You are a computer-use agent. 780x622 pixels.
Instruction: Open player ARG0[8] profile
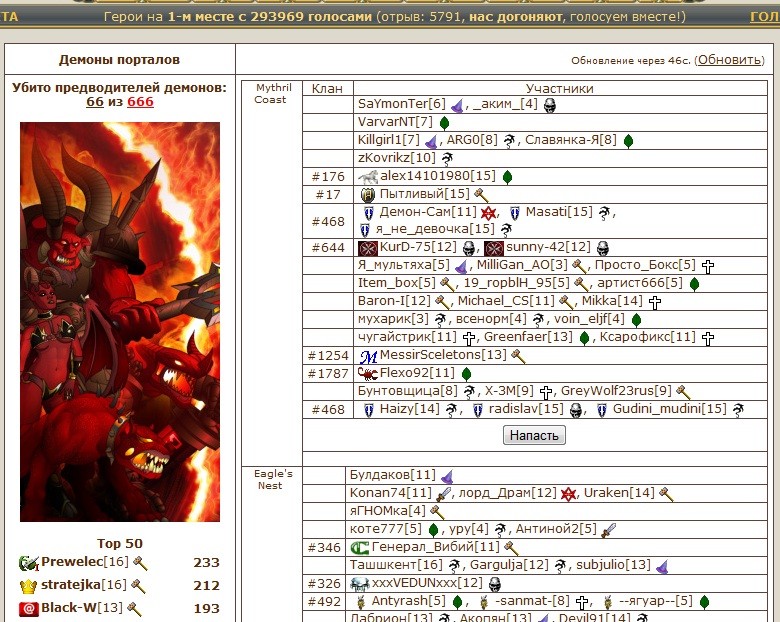tap(472, 140)
